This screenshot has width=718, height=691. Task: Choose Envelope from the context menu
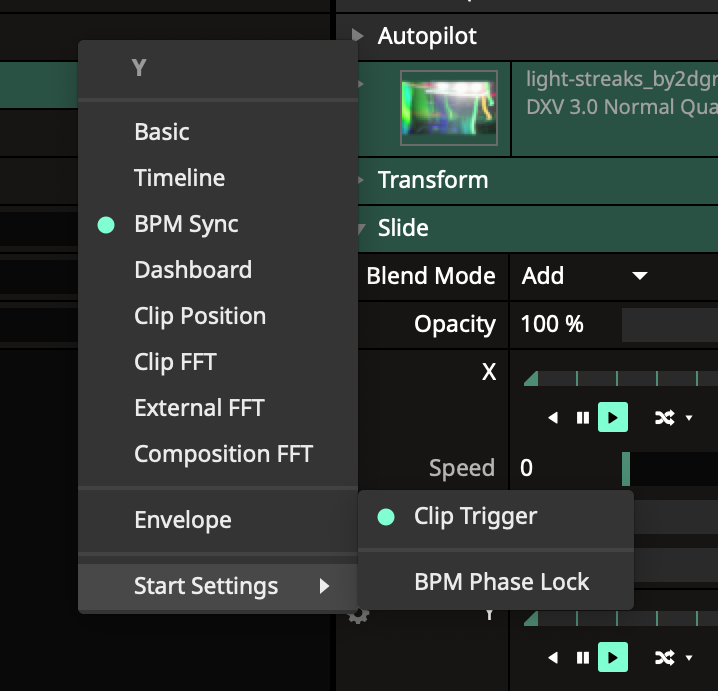(x=182, y=520)
